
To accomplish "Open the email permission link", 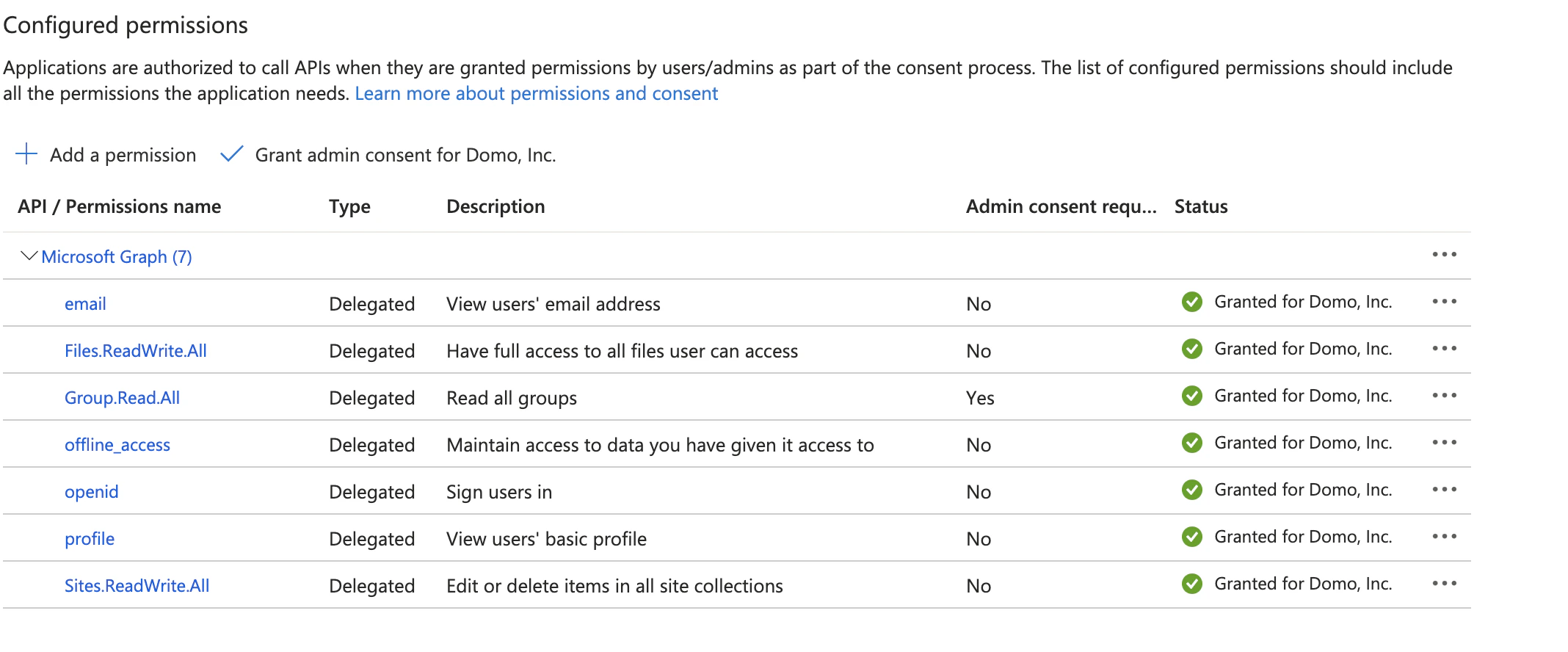I will [85, 304].
